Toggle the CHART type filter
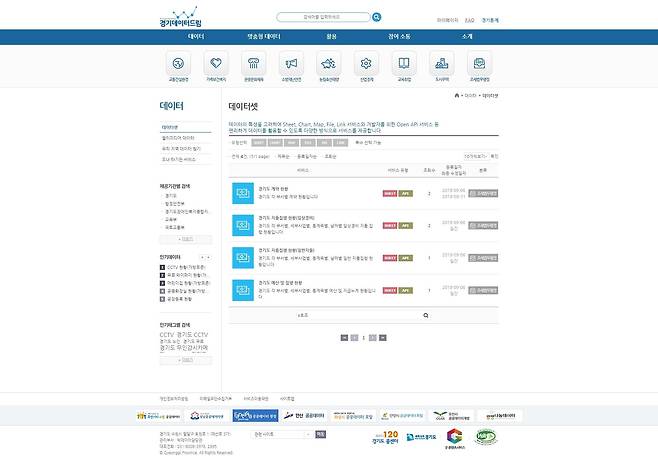 [x=275, y=143]
